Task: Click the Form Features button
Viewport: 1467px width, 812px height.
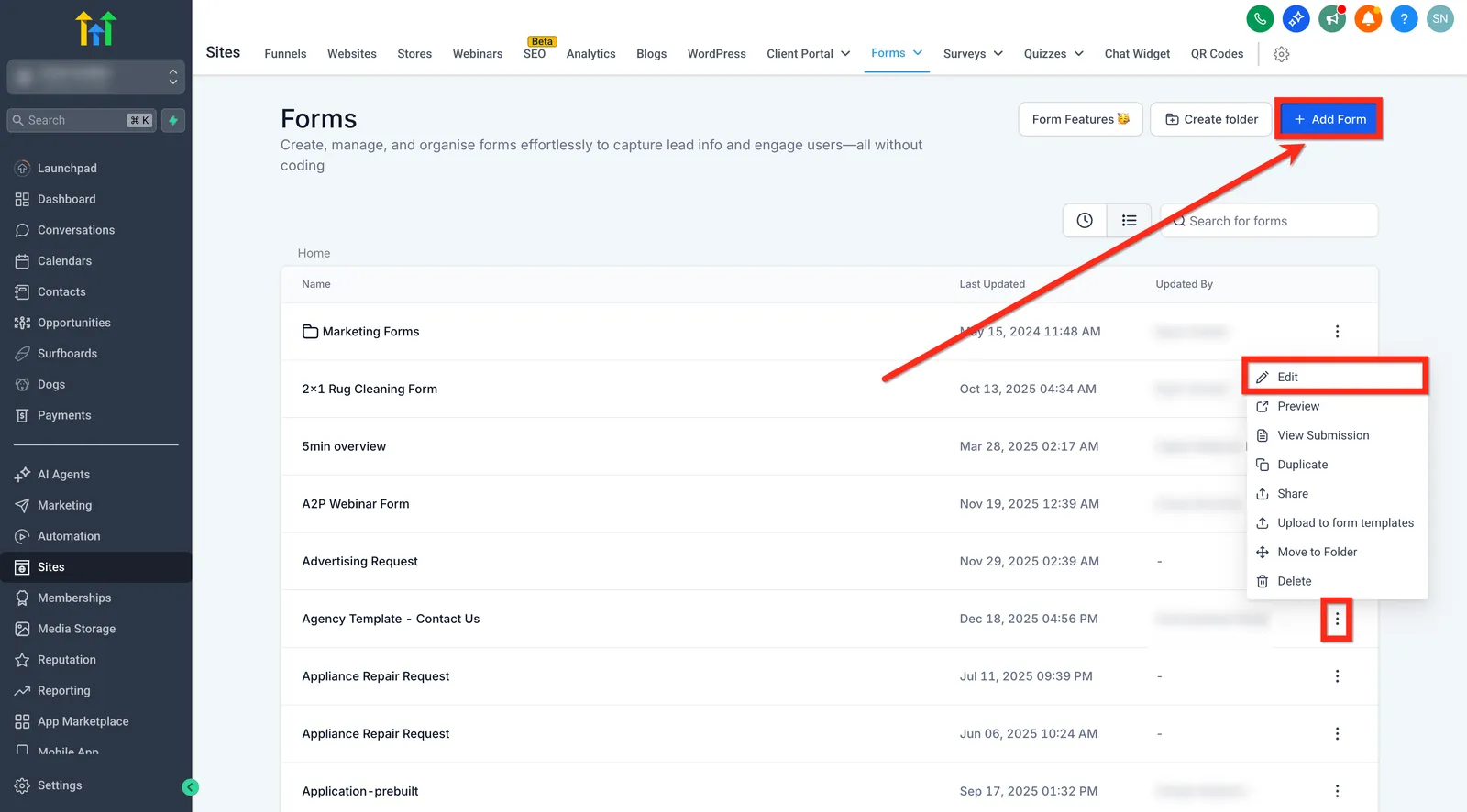Action: (1080, 119)
